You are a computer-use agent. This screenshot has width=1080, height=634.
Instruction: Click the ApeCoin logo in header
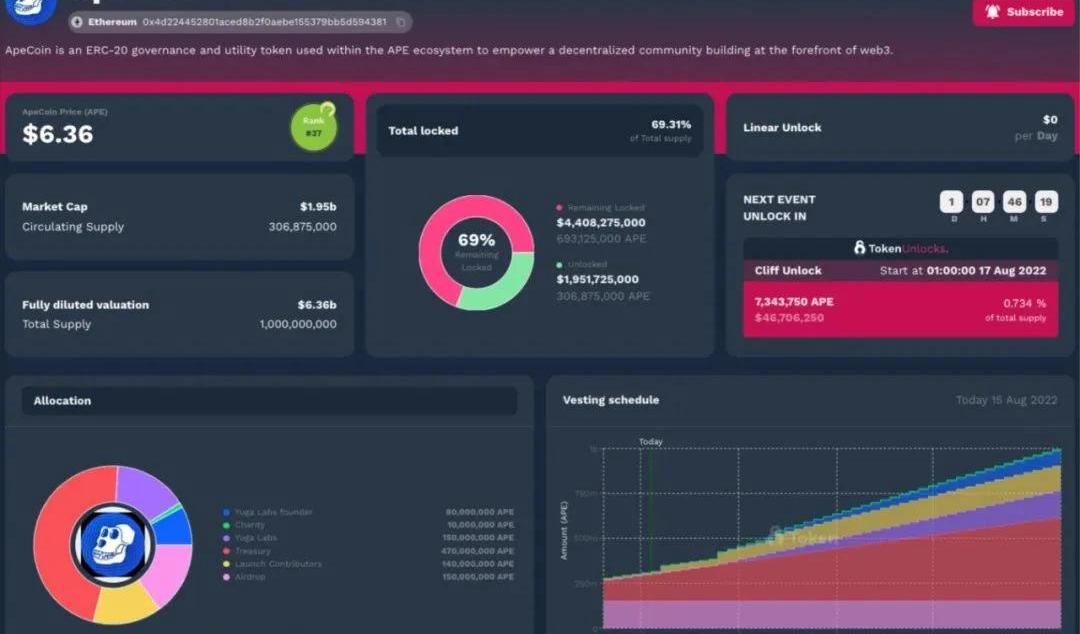(28, 10)
